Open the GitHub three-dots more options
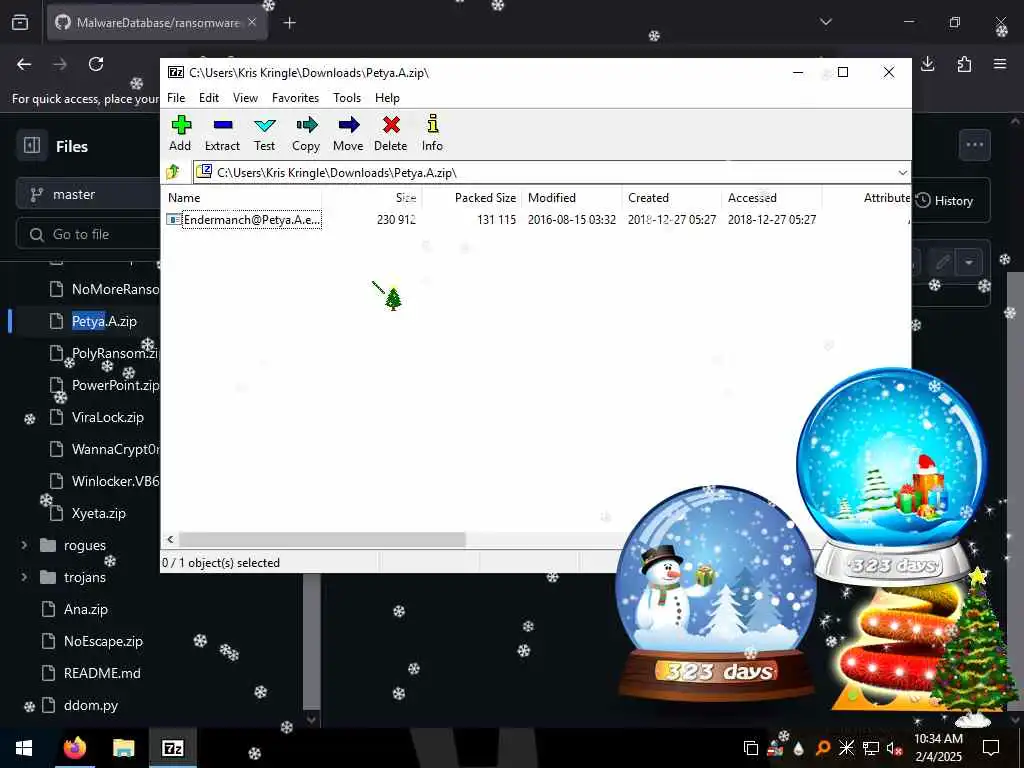Screen dimensions: 1024x768 tap(974, 145)
